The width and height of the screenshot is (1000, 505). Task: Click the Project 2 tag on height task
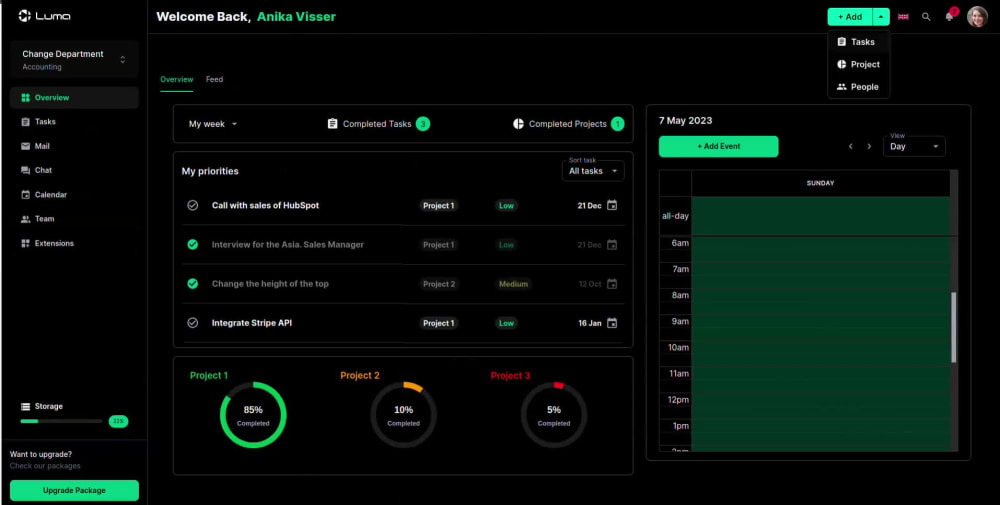tap(439, 284)
